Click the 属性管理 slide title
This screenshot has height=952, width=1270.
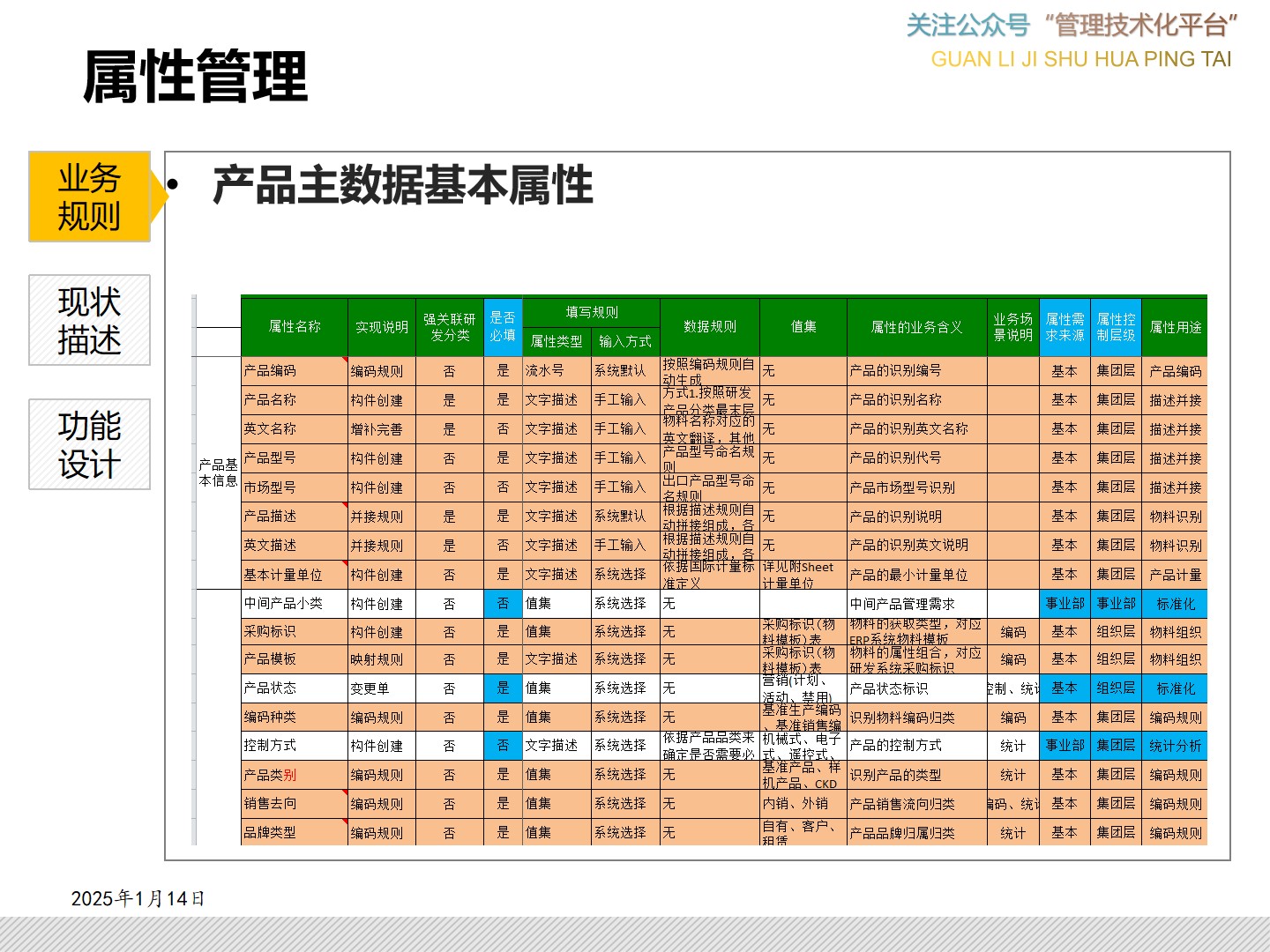coord(195,77)
